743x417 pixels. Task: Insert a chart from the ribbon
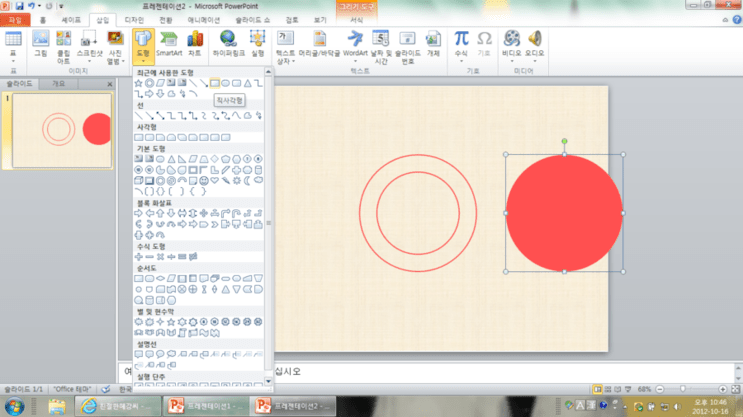click(x=195, y=44)
